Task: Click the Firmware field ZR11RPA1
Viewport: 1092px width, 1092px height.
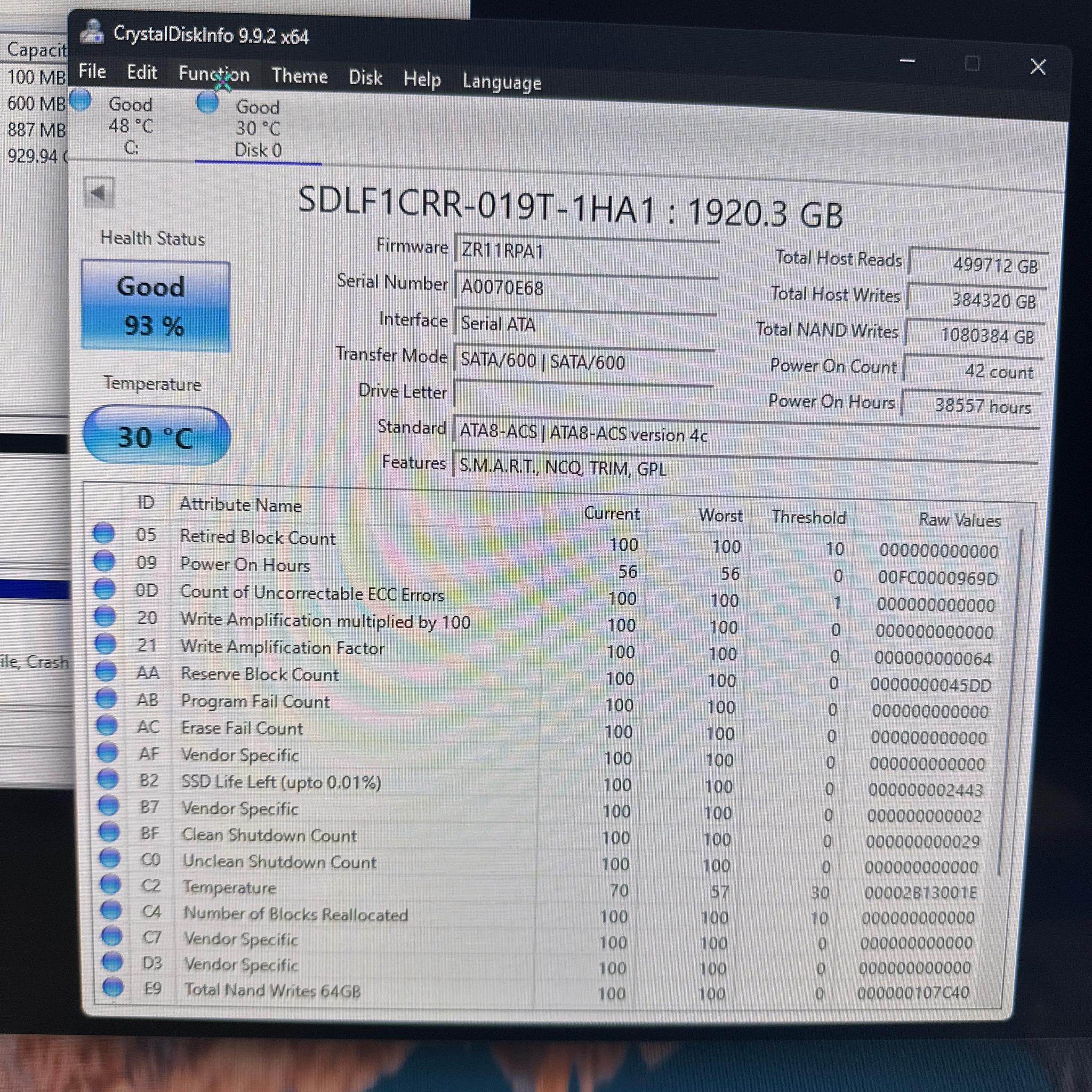Action: (587, 251)
